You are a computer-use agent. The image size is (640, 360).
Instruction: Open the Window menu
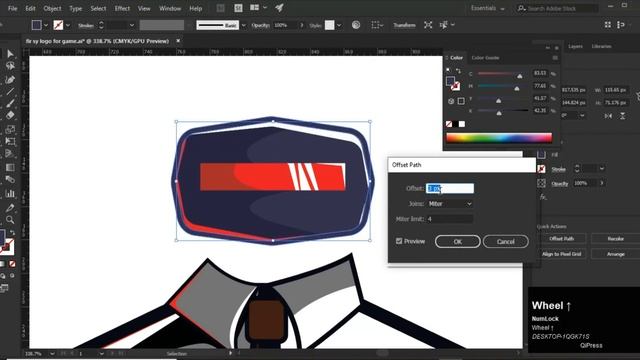[170, 8]
